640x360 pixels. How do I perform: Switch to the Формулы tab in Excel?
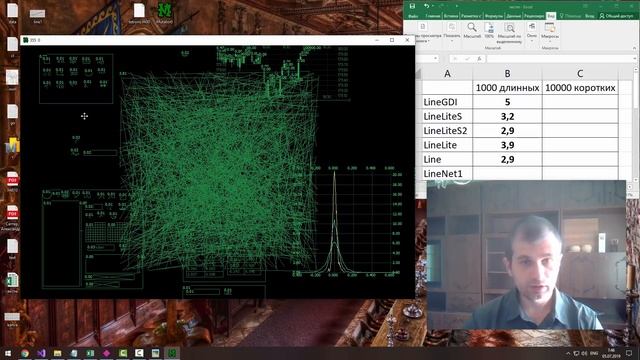click(494, 16)
